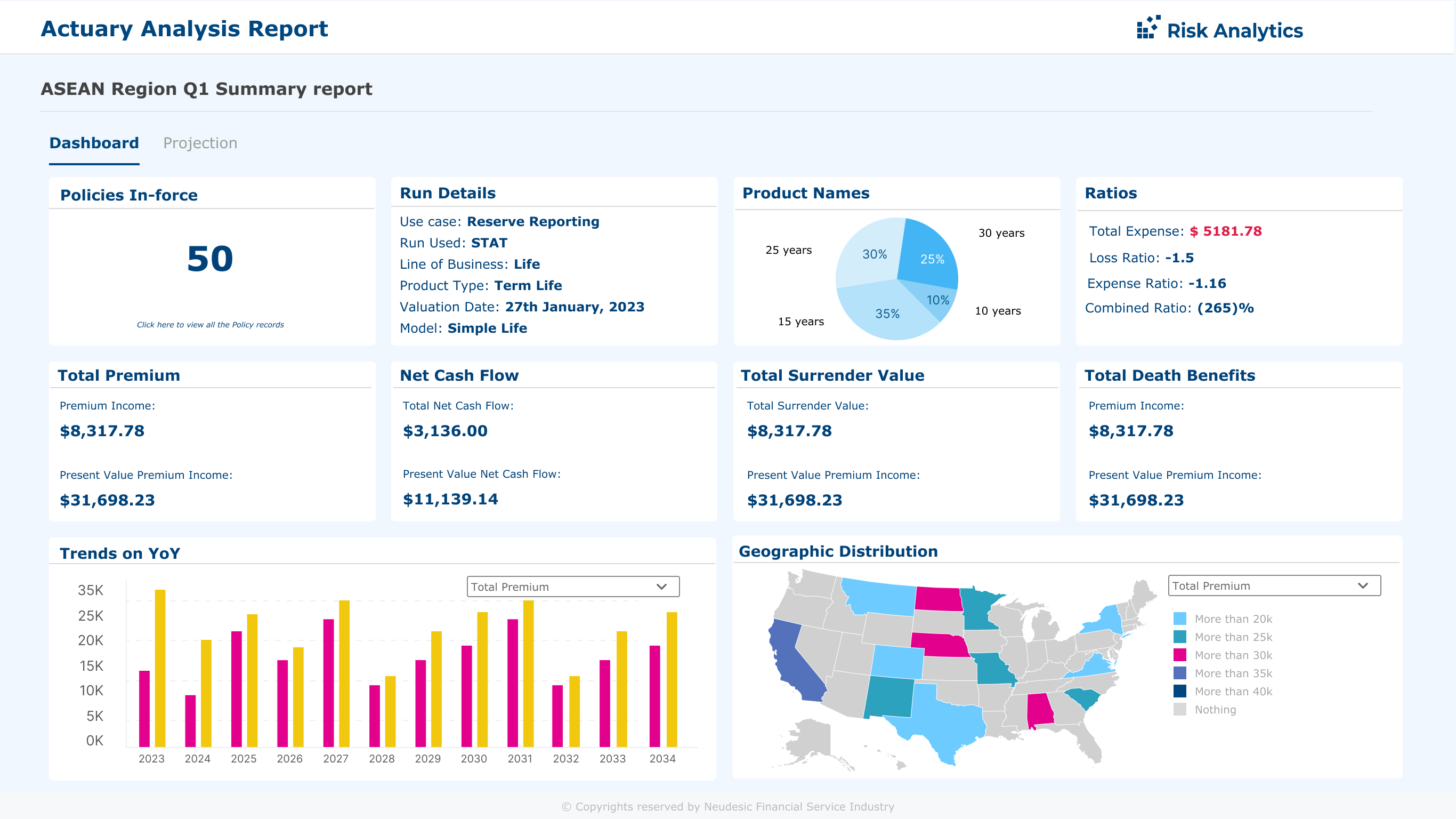The width and height of the screenshot is (1456, 819).
Task: Click the Combined Ratio value (265)%
Action: [1225, 308]
